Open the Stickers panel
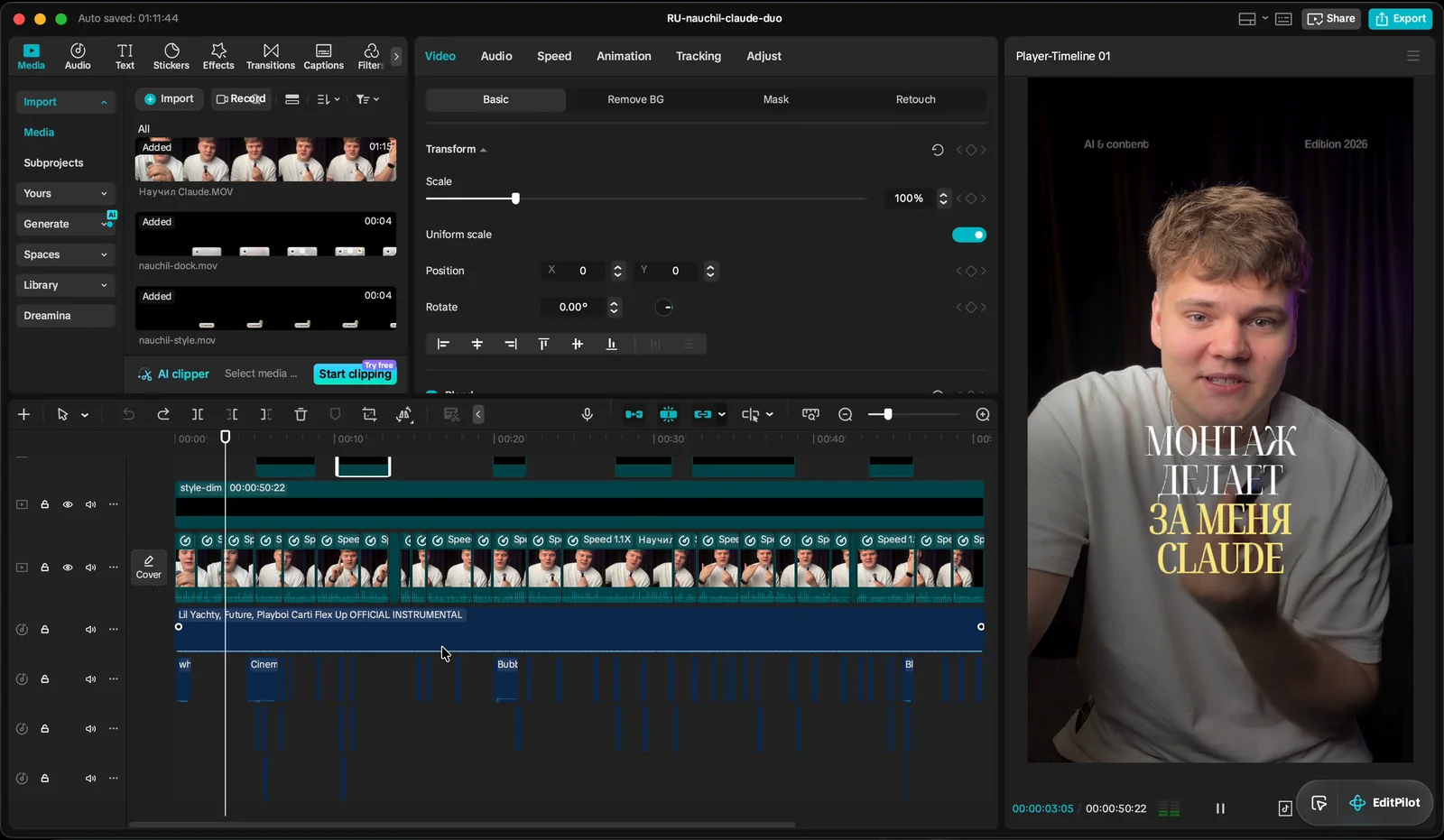 pos(171,56)
